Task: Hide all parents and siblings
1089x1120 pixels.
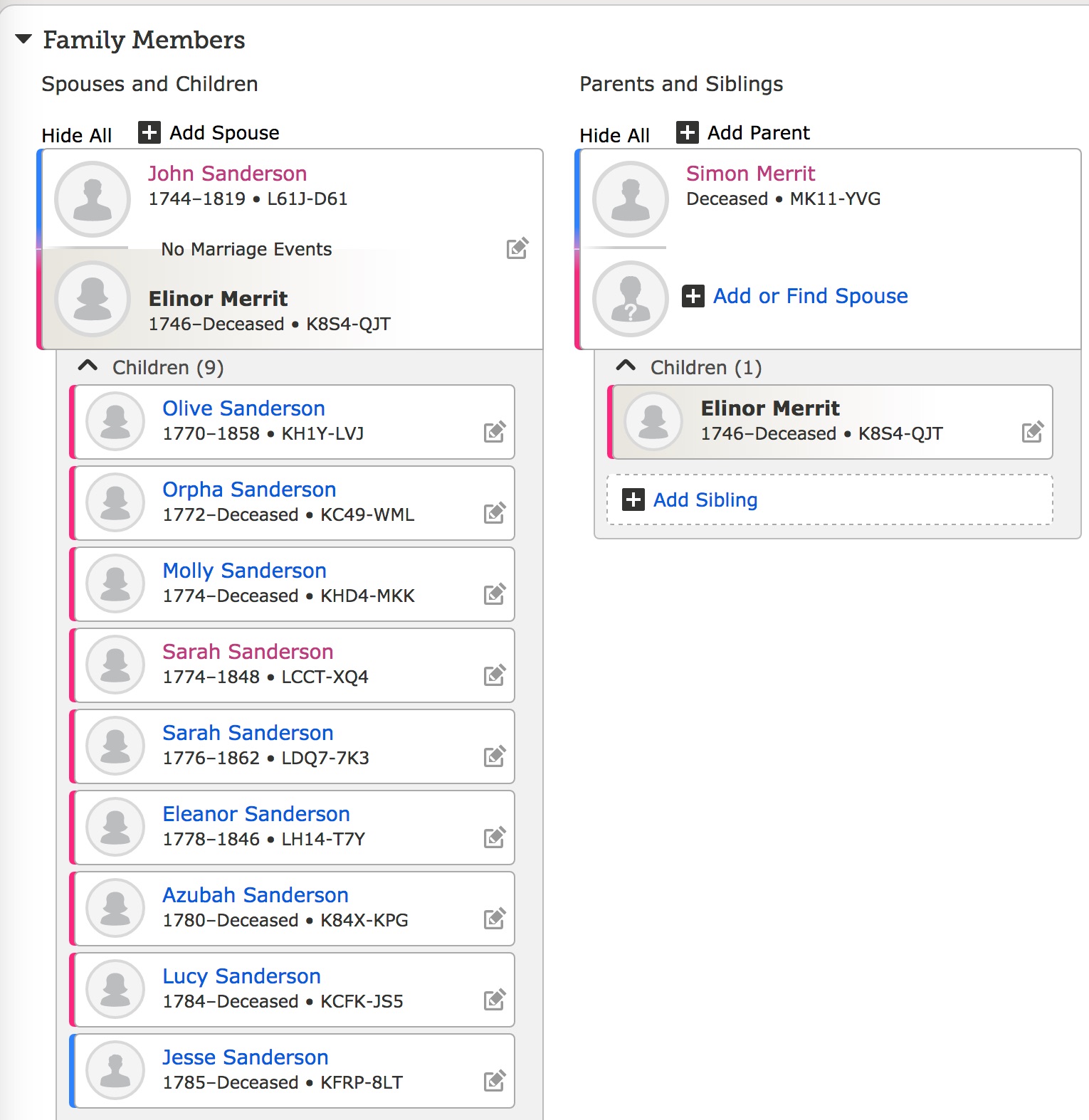Action: coord(614,135)
